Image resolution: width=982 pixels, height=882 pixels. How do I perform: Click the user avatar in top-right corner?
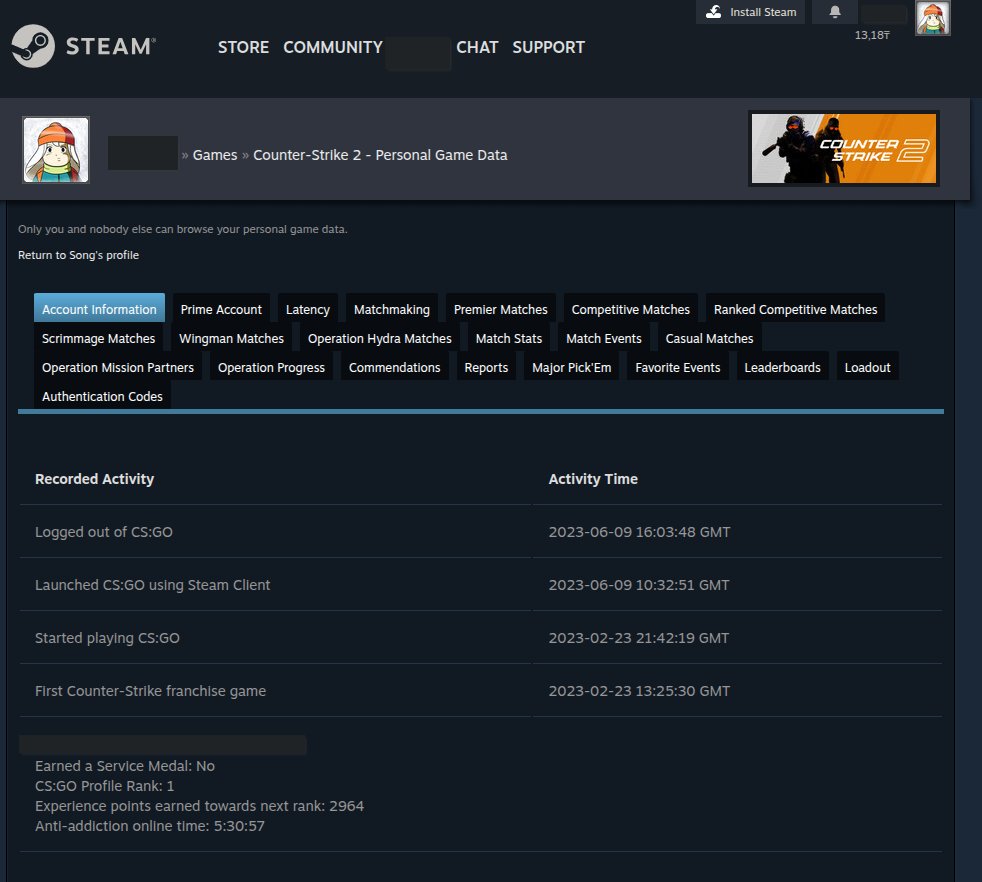[x=932, y=18]
